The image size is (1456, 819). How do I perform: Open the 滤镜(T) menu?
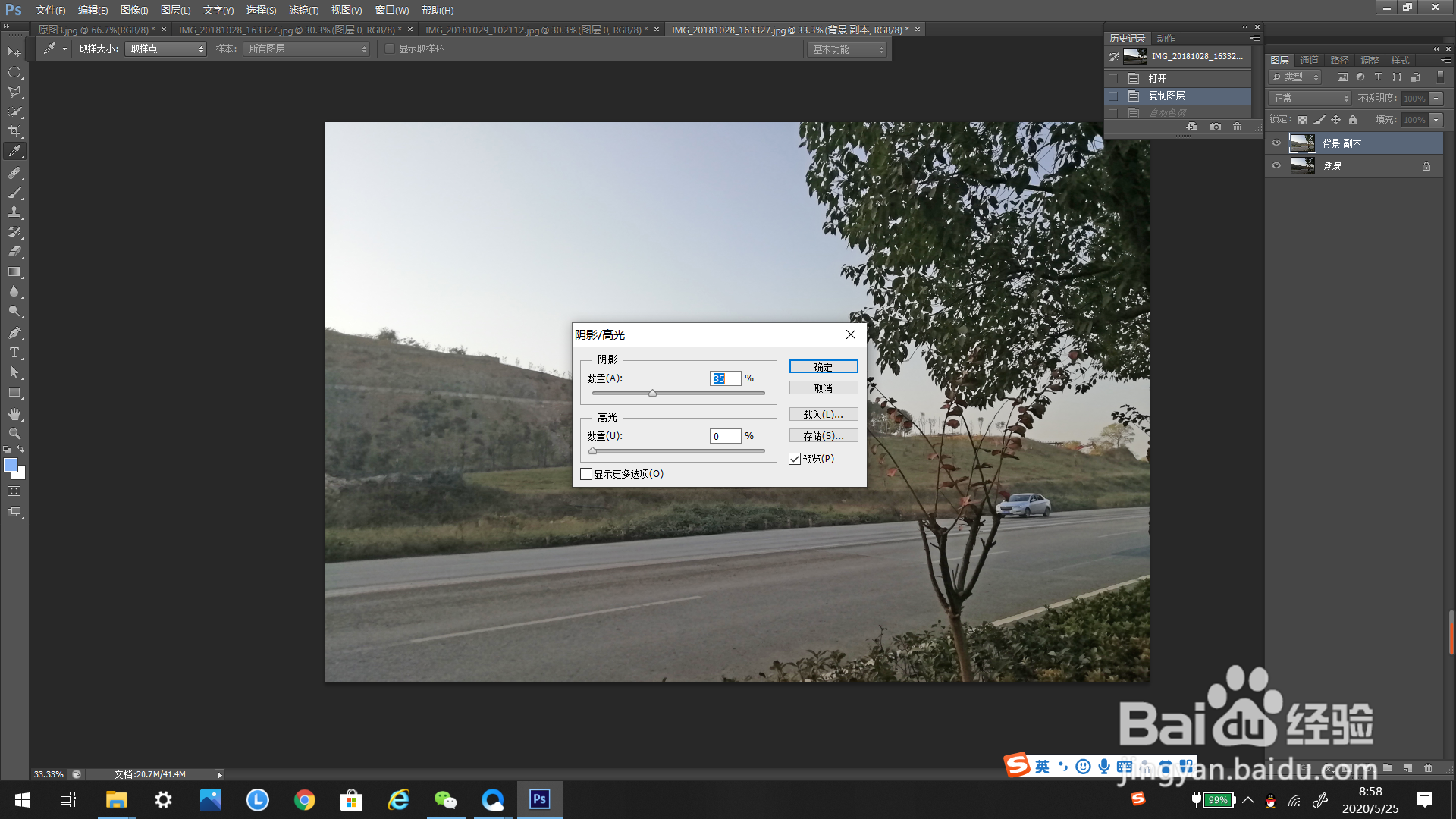tap(303, 10)
